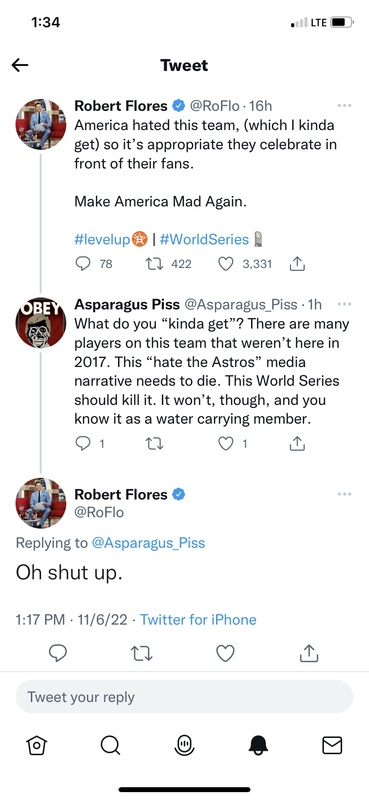Open the @Asparagus_Piss mention link
Viewport: 369px width, 800px height.
pos(149,542)
